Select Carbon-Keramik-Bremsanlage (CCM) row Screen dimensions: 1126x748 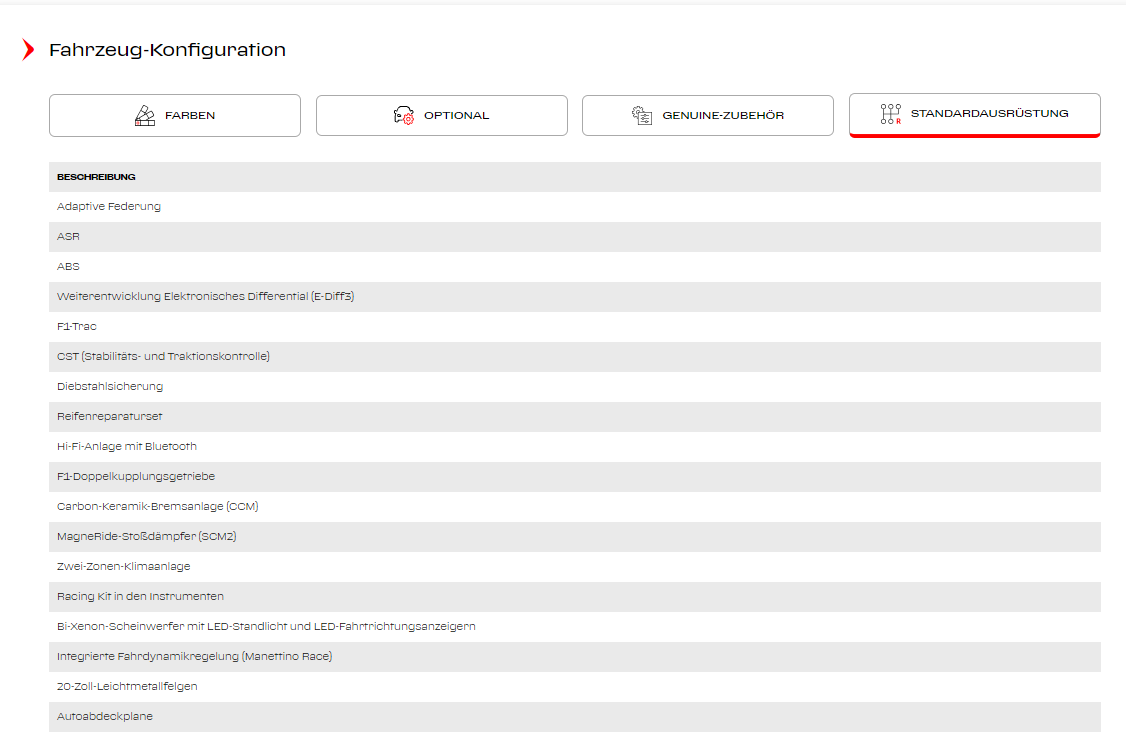coord(158,507)
